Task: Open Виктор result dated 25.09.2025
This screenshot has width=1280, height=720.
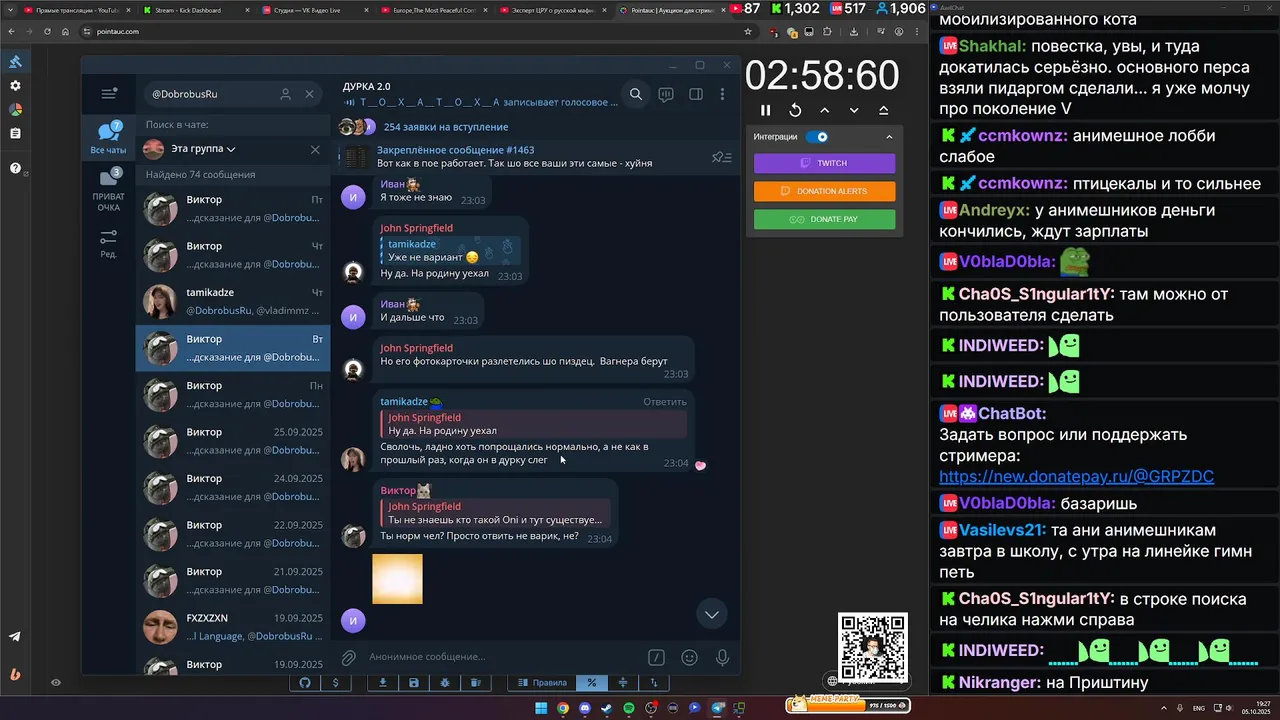Action: 233,441
